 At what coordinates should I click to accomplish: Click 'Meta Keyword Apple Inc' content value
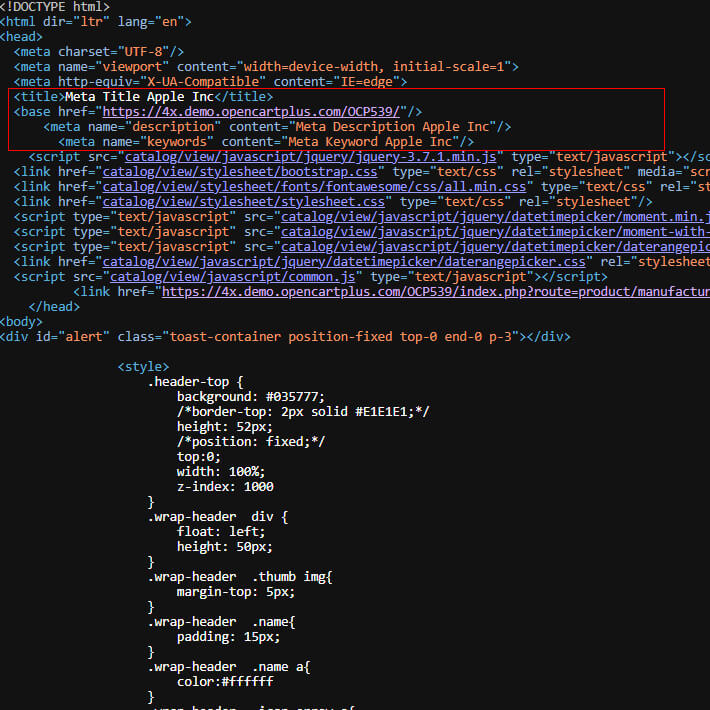(370, 142)
